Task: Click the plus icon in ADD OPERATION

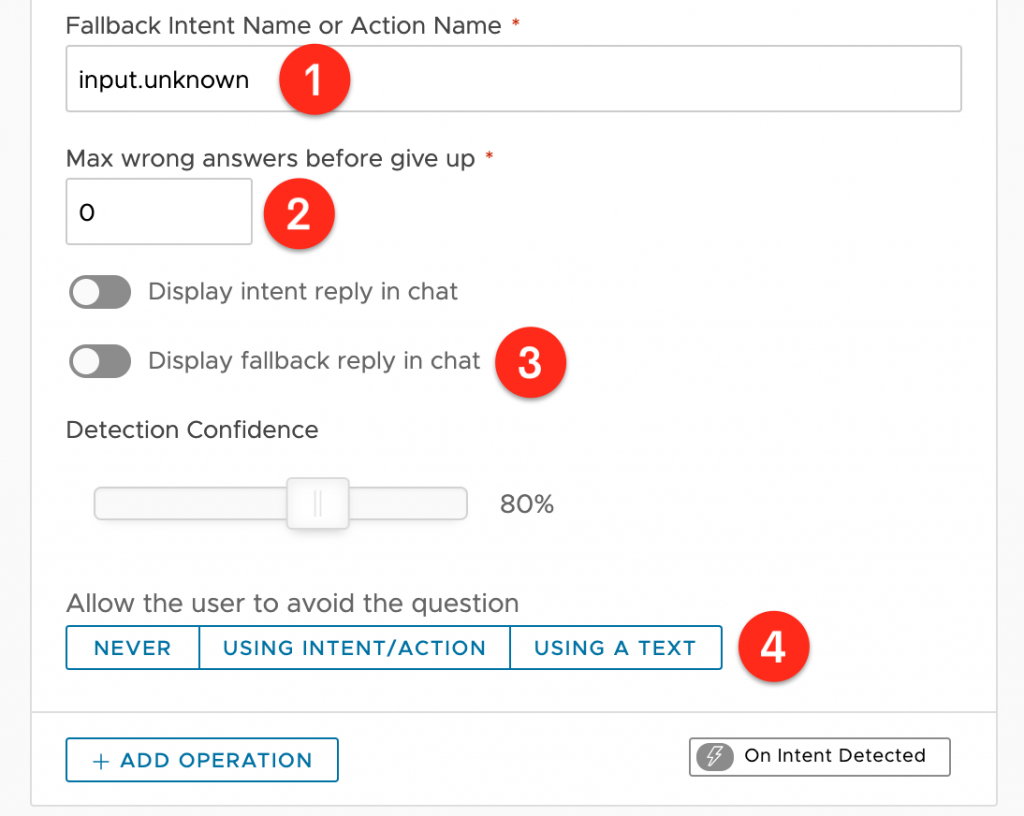Action: click(101, 761)
